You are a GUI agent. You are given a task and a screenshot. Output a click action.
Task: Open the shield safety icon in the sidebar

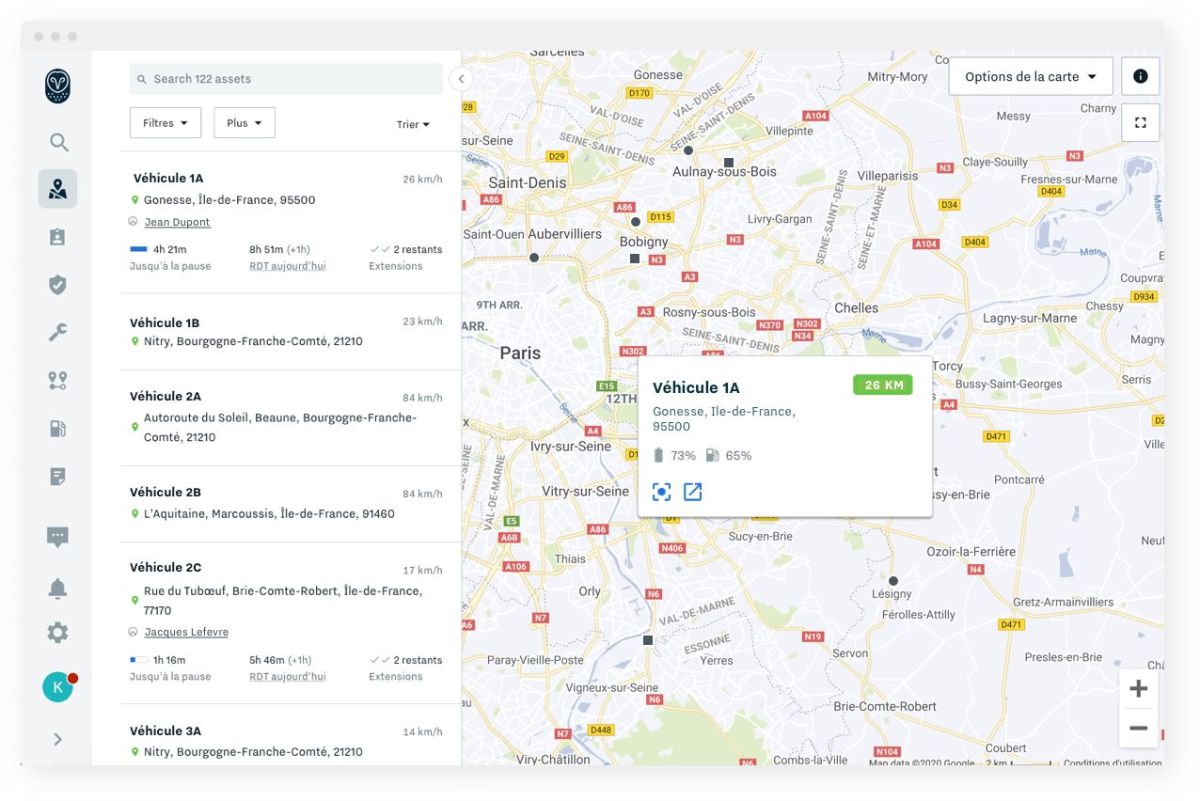pyautogui.click(x=58, y=285)
